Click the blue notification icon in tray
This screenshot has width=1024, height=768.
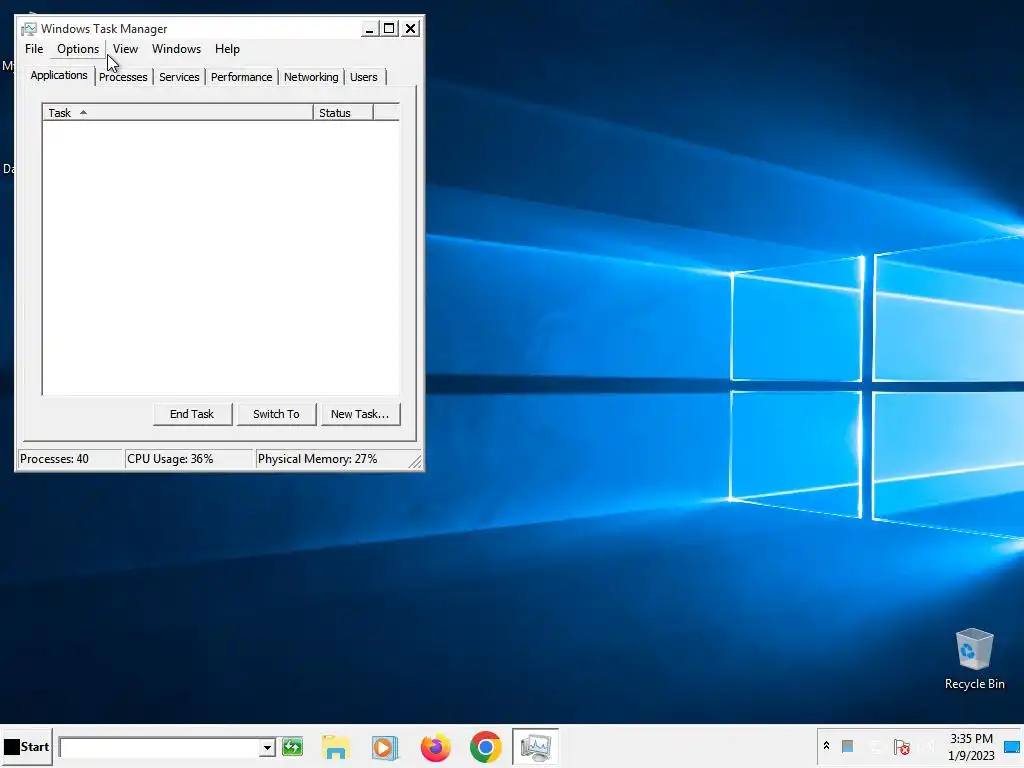1012,747
